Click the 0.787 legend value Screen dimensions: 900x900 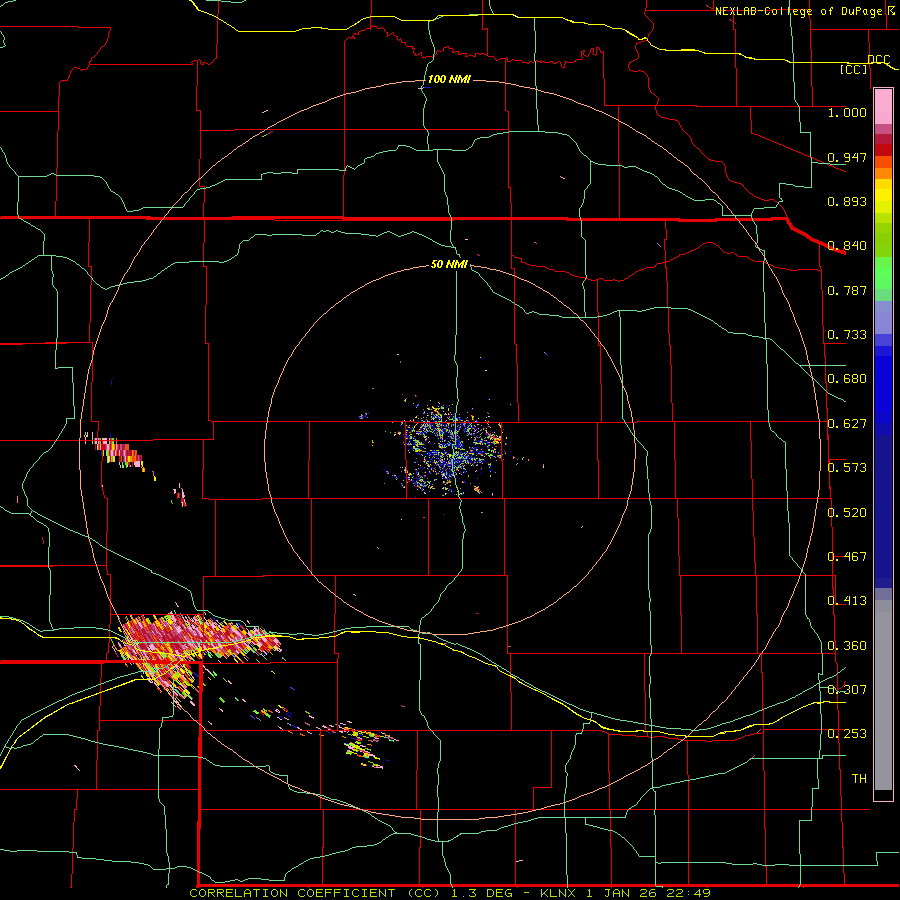(x=847, y=290)
